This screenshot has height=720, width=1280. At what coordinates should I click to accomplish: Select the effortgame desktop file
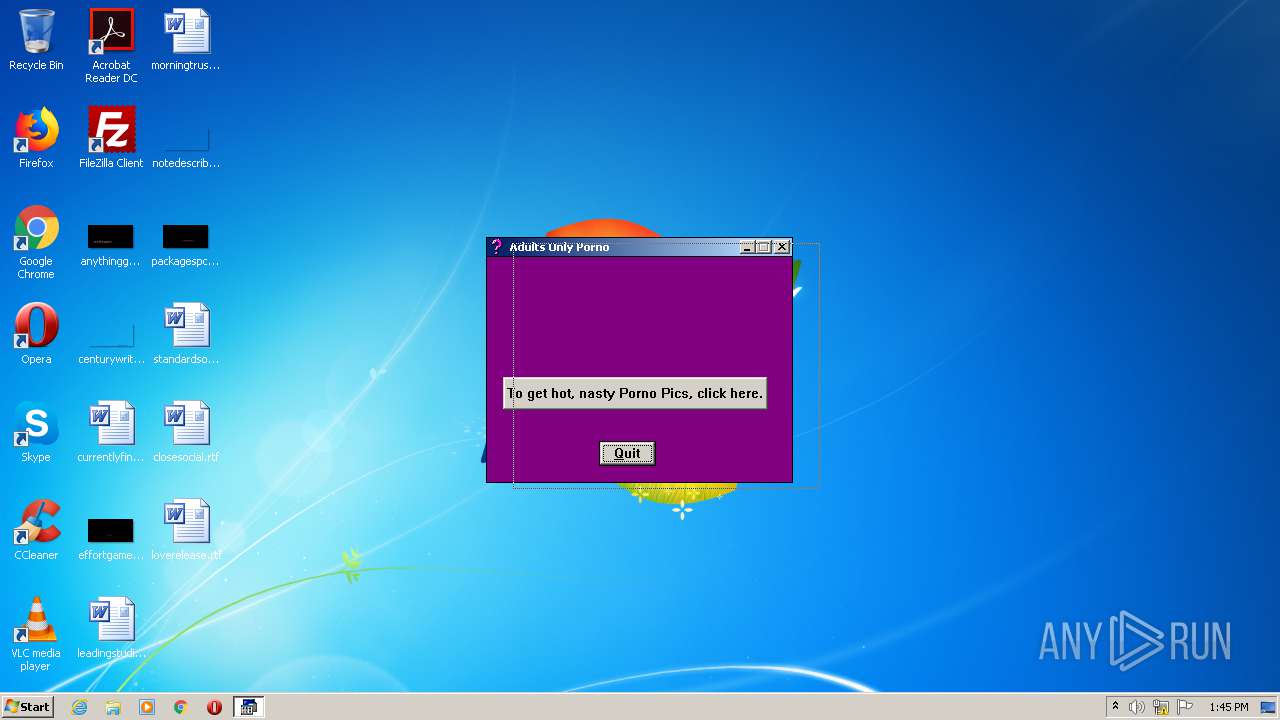click(111, 539)
